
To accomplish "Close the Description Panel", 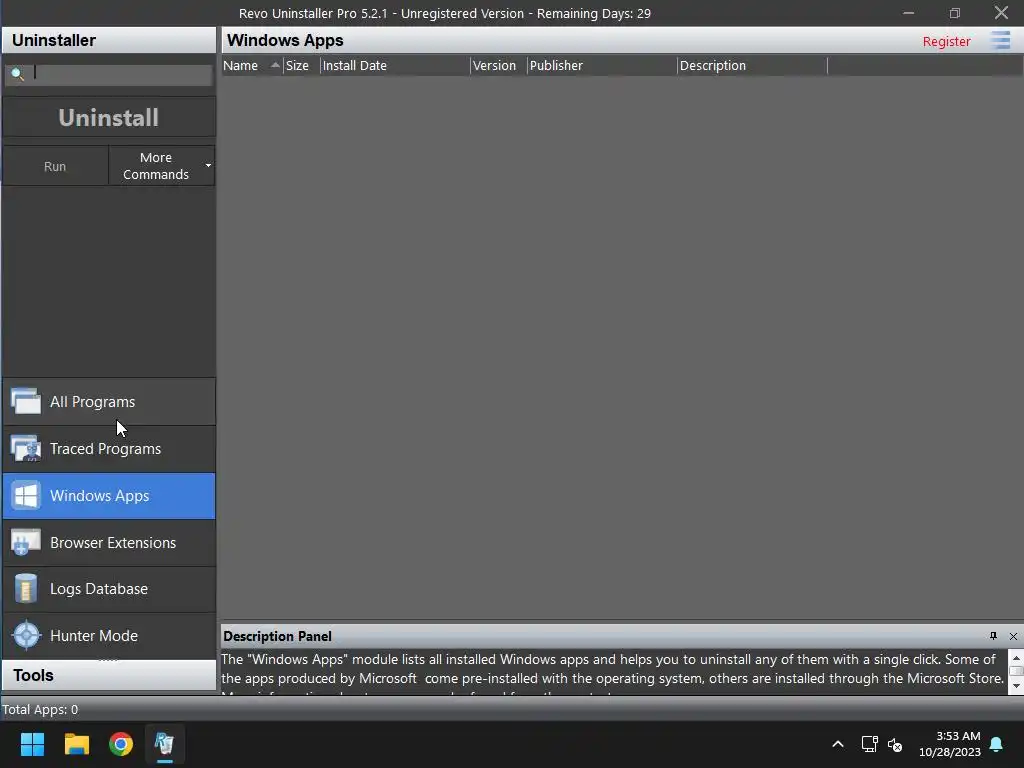I will click(1013, 636).
